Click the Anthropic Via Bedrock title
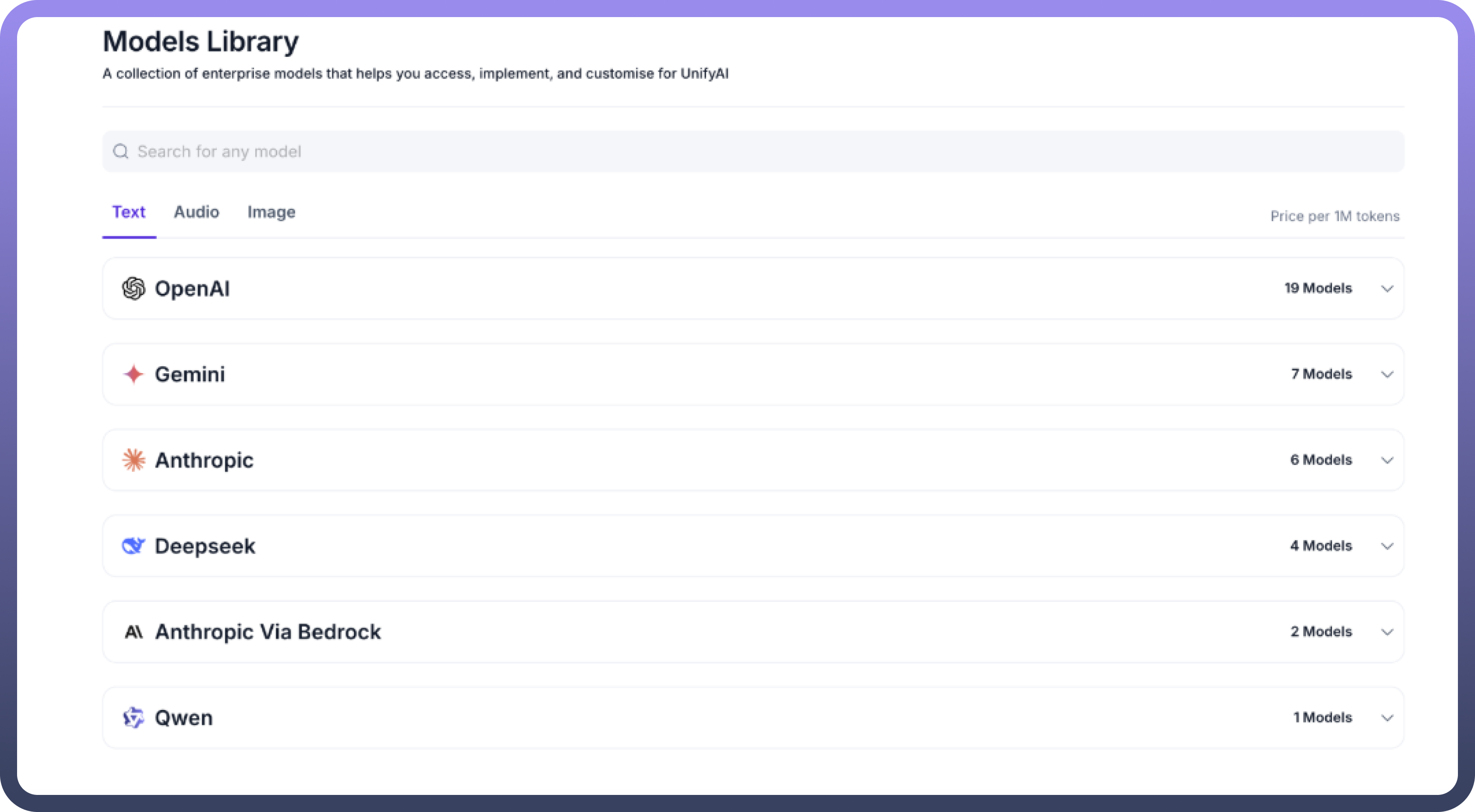 pos(268,632)
